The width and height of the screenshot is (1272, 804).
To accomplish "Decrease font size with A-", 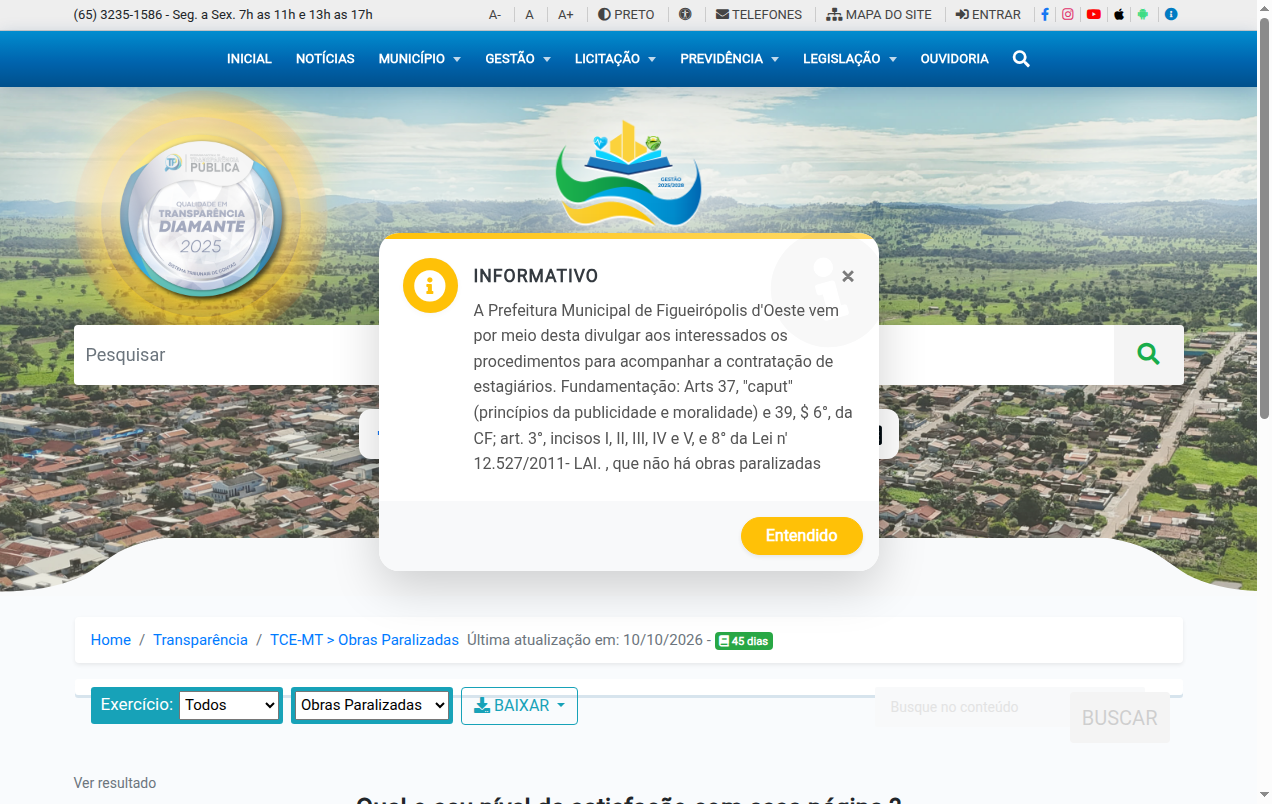I will [x=495, y=15].
